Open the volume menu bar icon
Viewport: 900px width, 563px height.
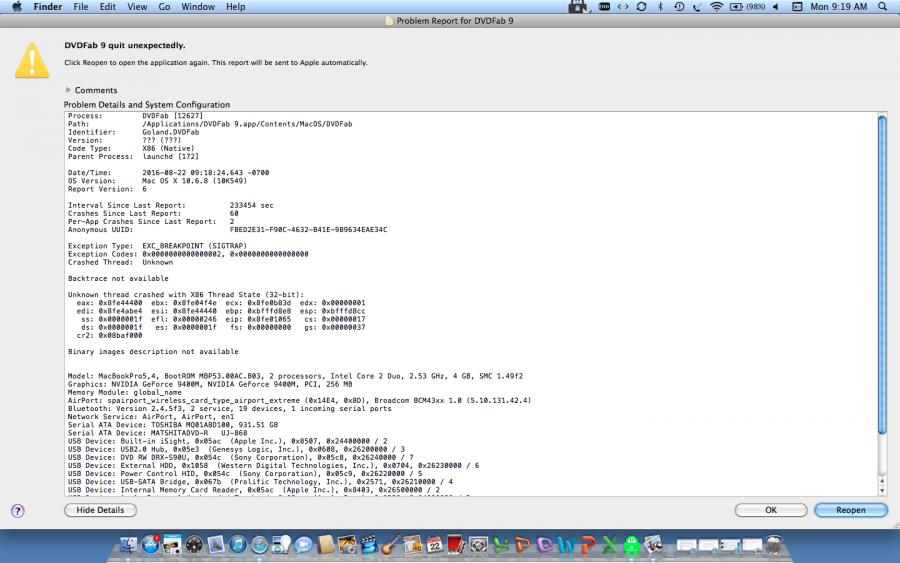pos(775,7)
